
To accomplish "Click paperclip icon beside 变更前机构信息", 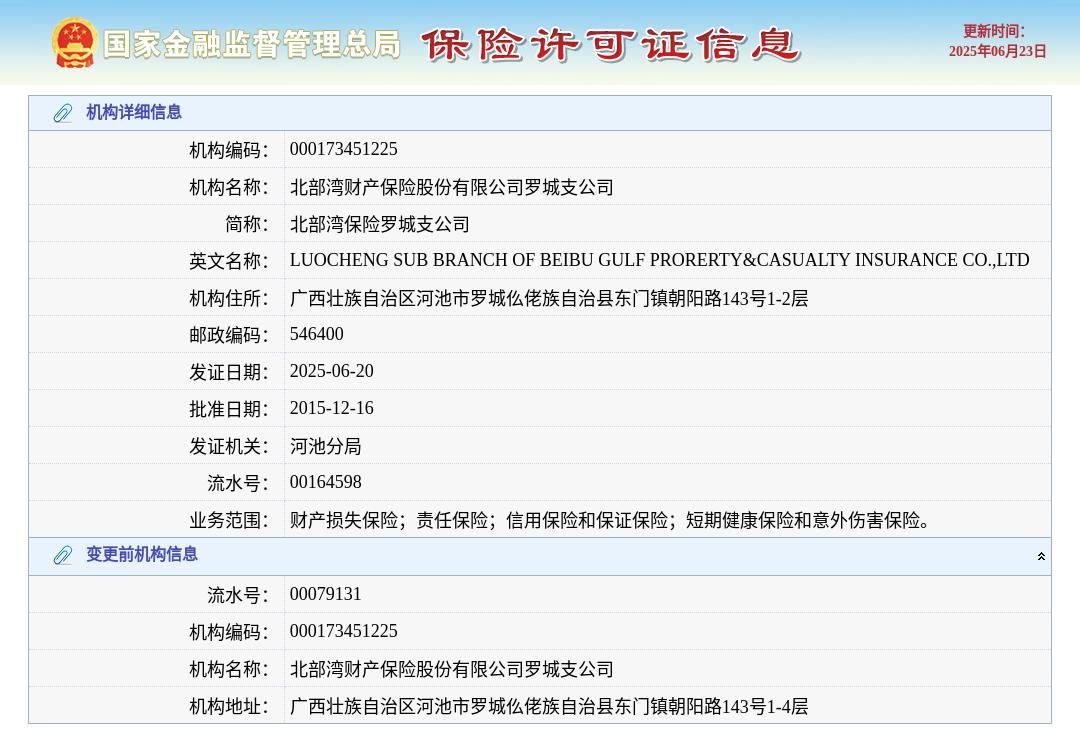I will click(63, 555).
